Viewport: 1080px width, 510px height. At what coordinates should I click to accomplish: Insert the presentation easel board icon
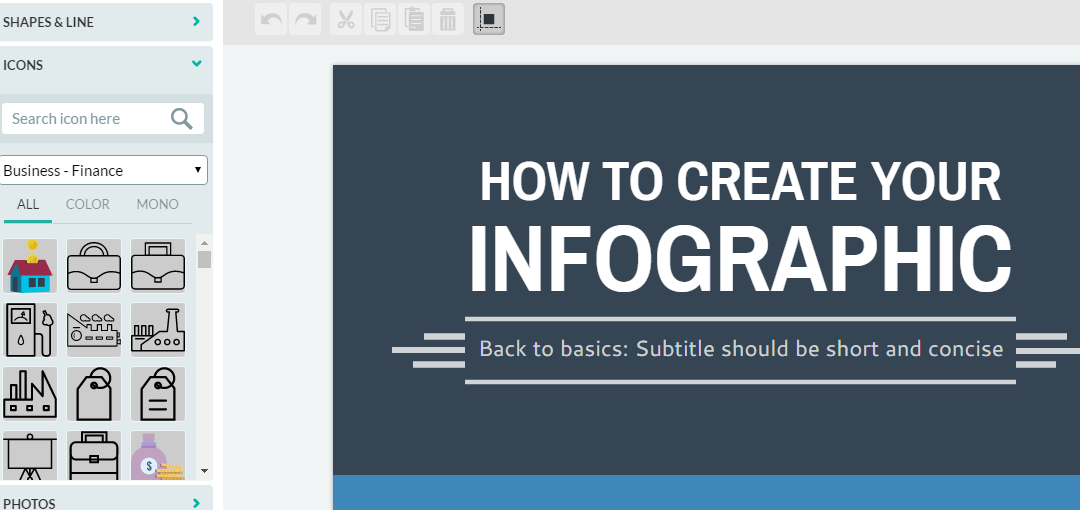click(x=30, y=455)
